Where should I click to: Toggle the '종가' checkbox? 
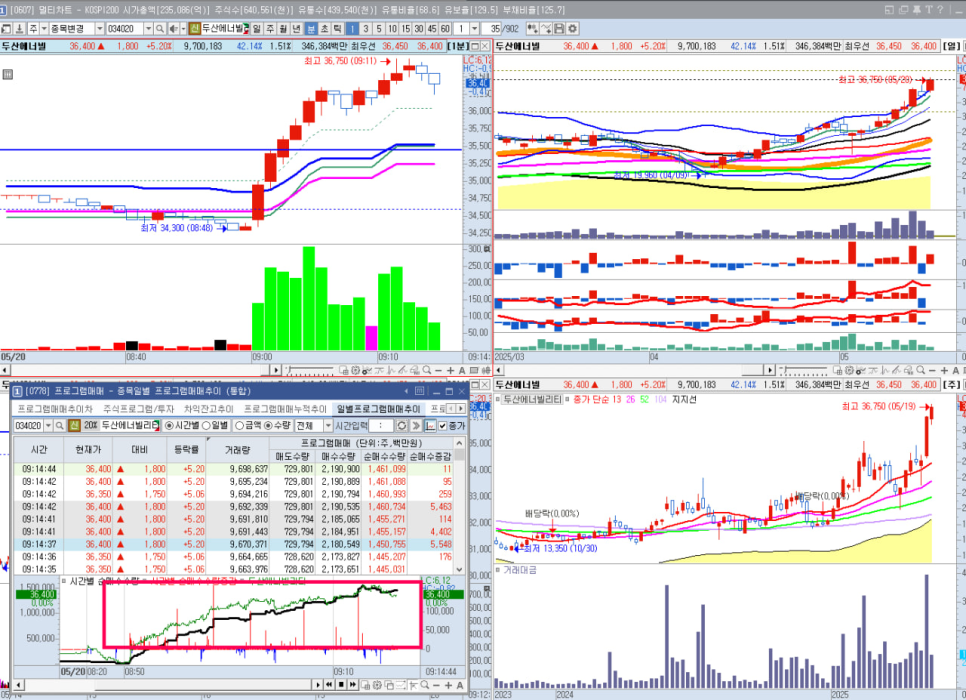(442, 426)
